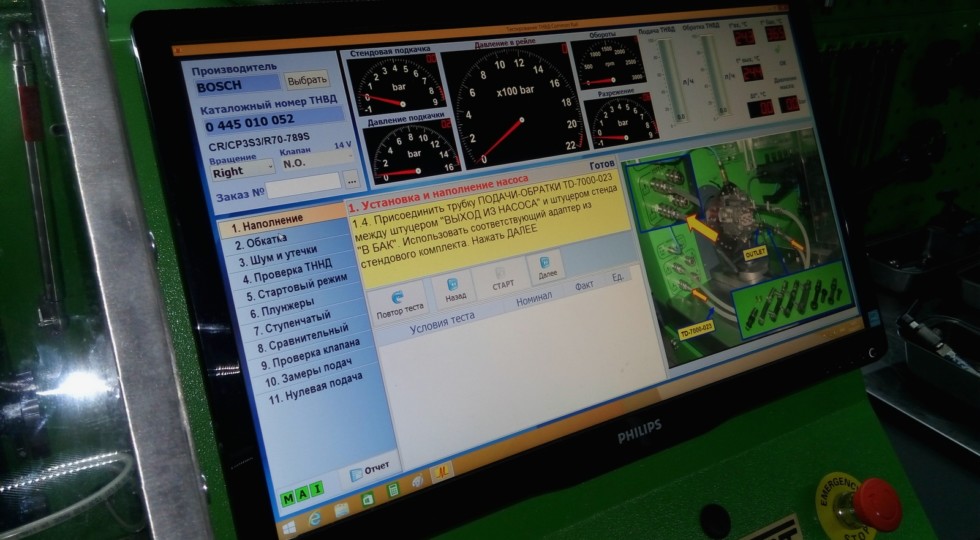Open the Вращение Right dropdown
This screenshot has width=980, height=540.
tap(242, 170)
